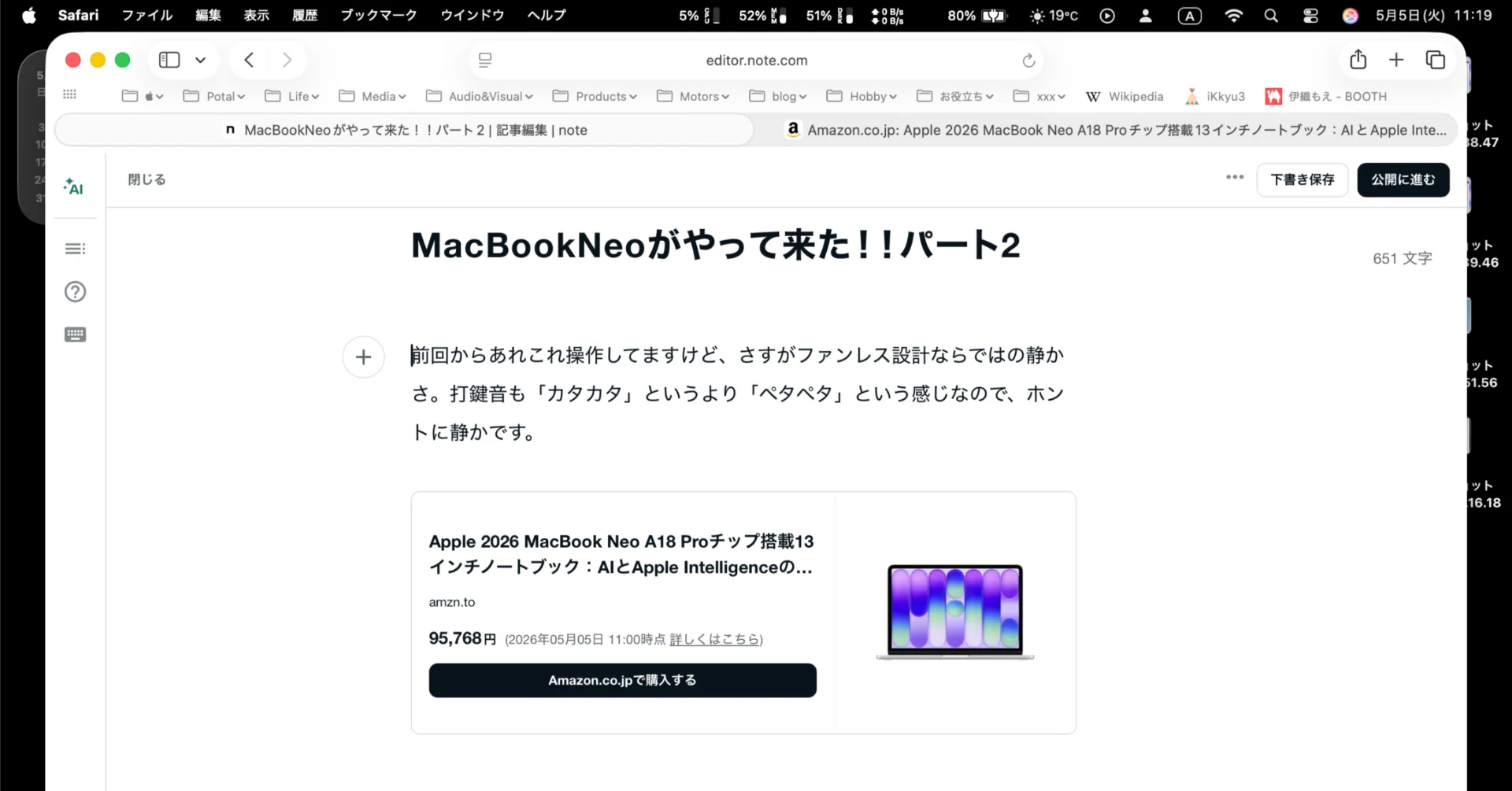
Task: Click the plus insert block button
Action: coord(363,357)
